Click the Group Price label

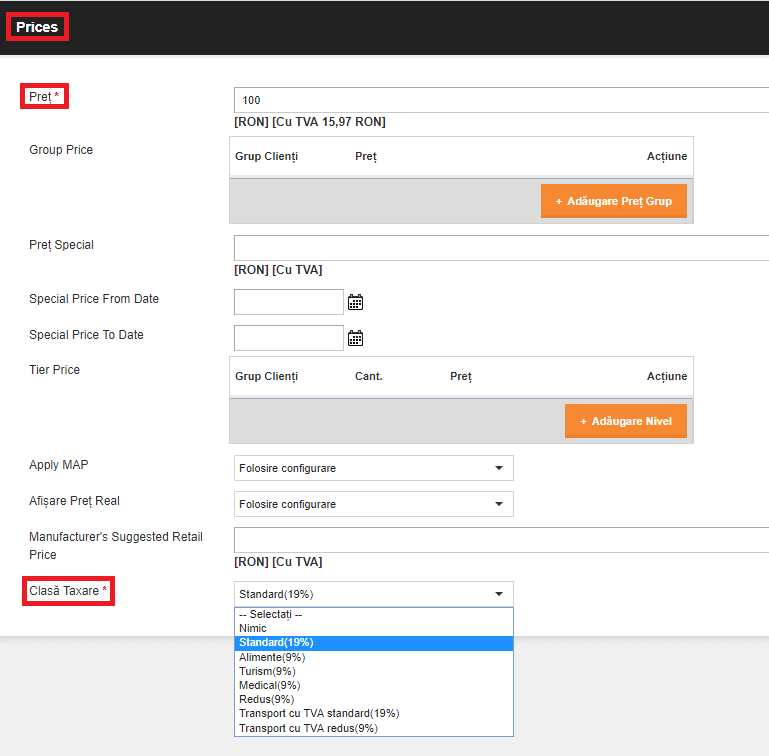click(x=61, y=150)
